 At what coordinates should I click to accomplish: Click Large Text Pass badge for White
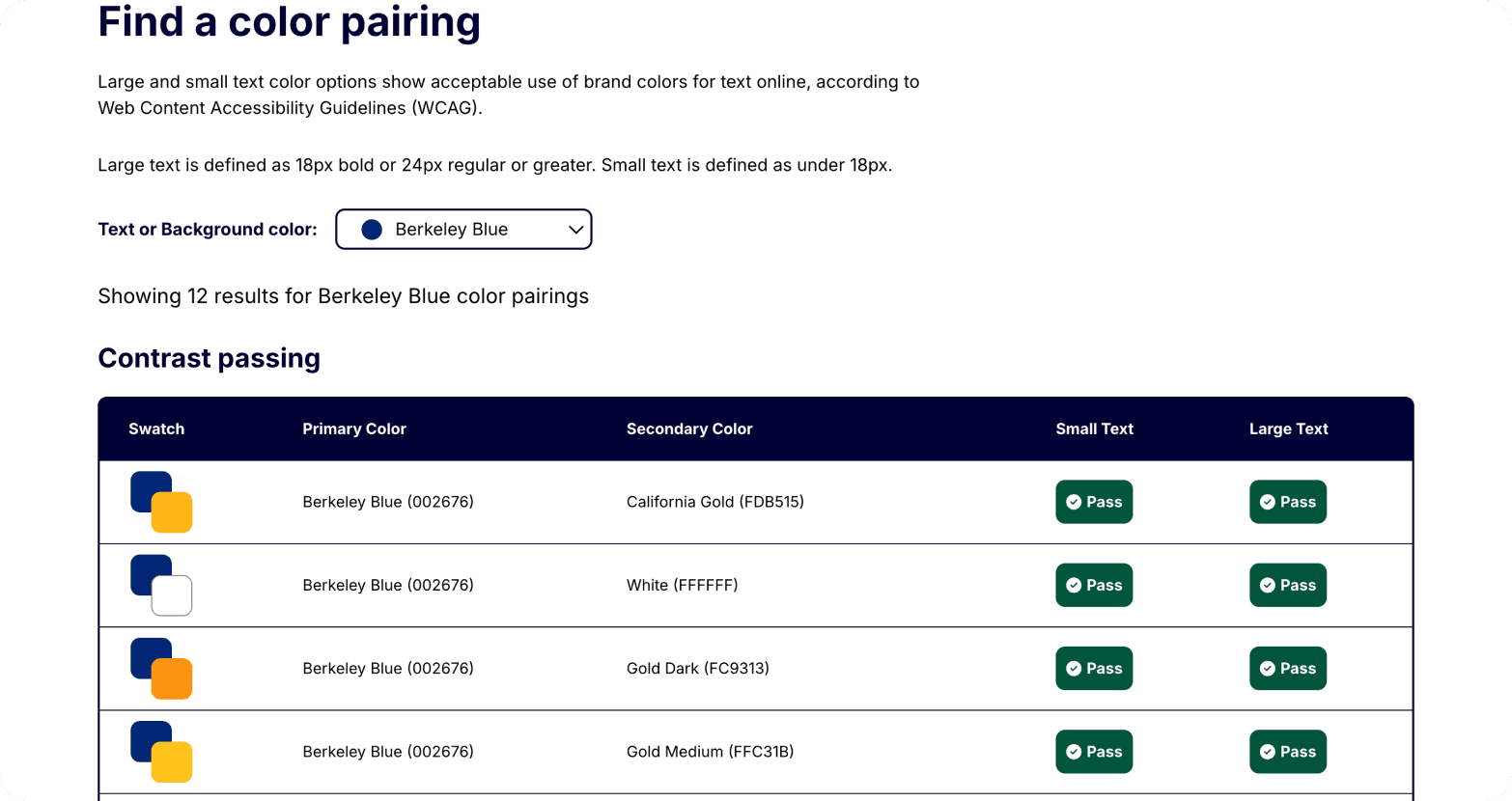(1288, 585)
